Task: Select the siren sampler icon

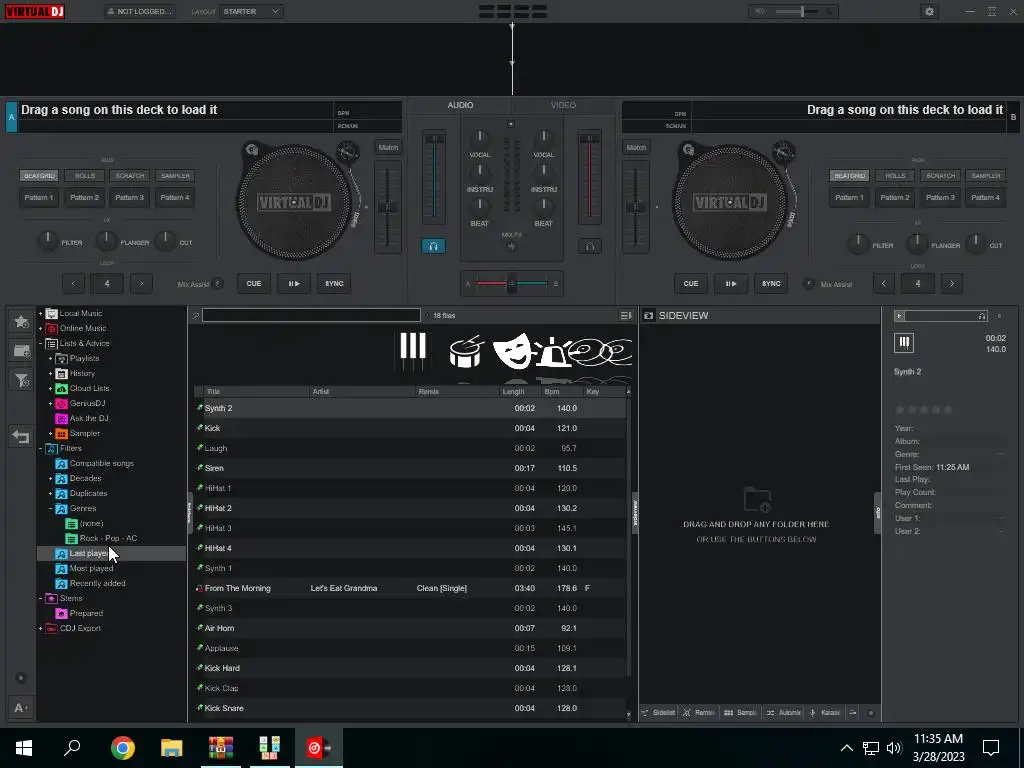Action: [552, 353]
